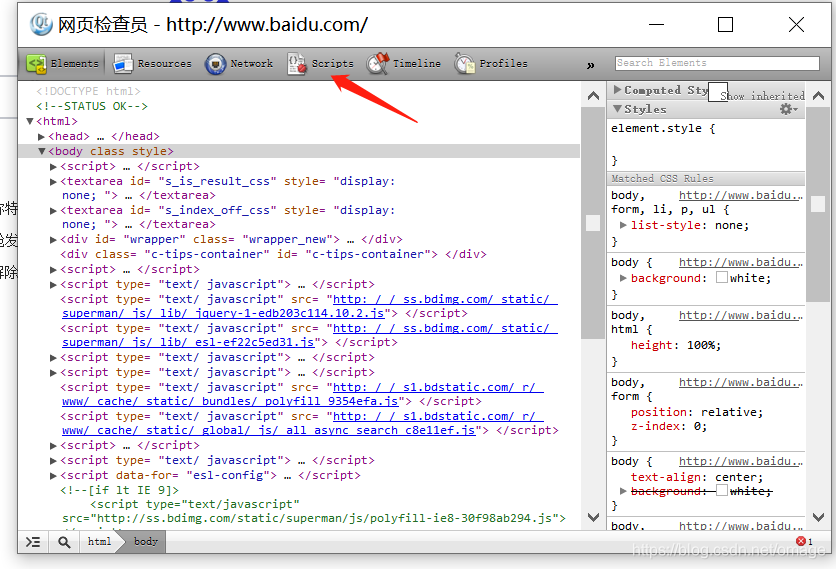Expand div wrapper node

point(53,240)
